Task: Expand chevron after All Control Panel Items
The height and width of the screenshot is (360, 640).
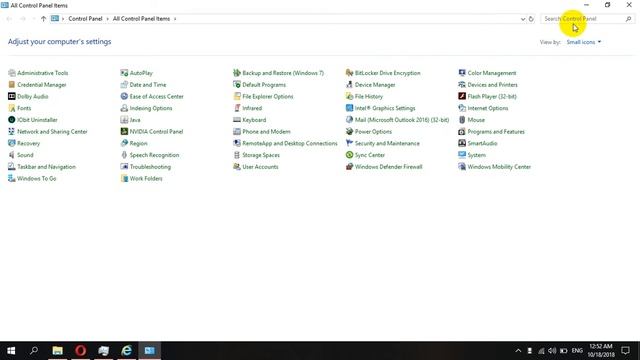Action: click(175, 19)
